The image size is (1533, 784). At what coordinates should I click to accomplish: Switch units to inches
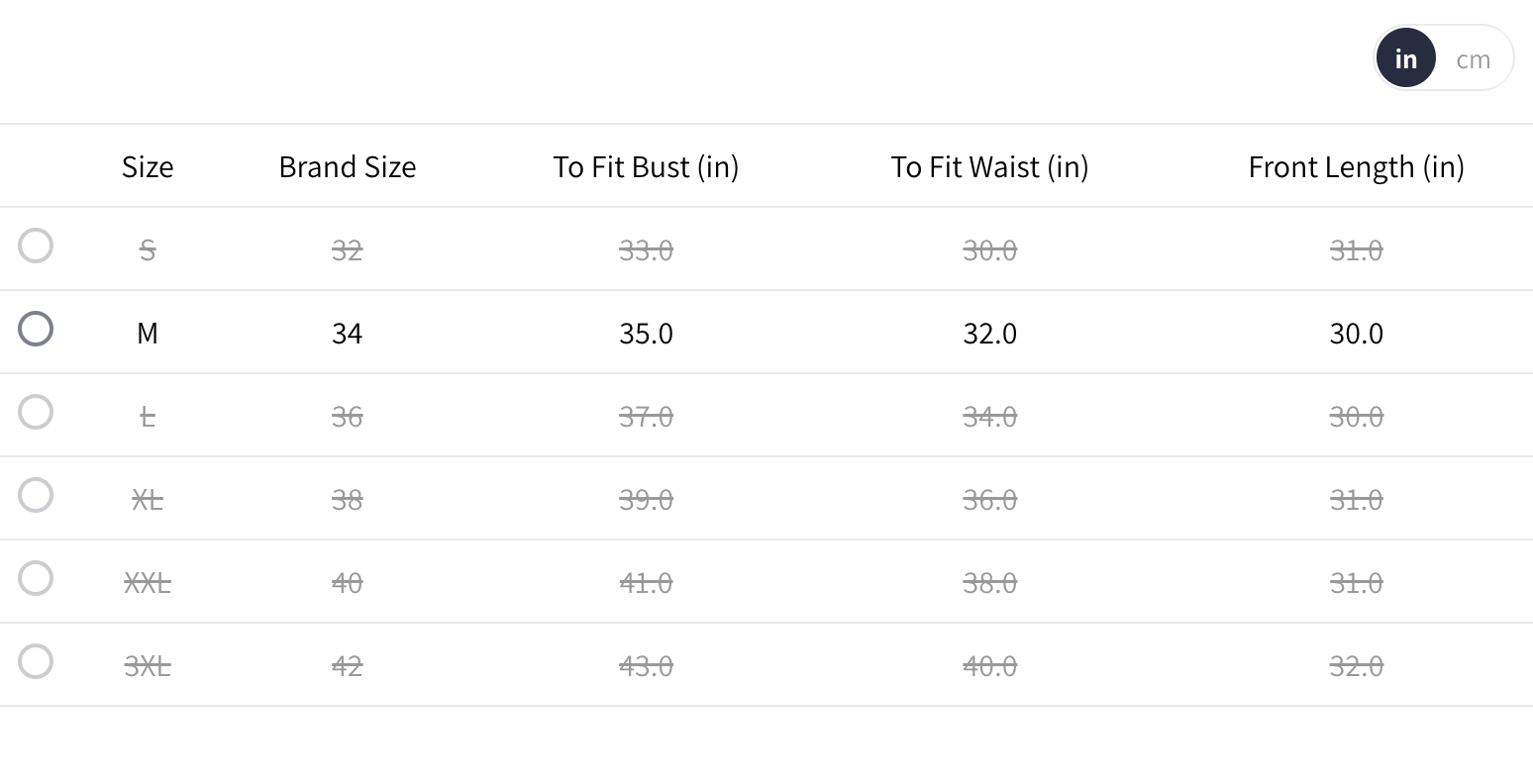(x=1405, y=59)
